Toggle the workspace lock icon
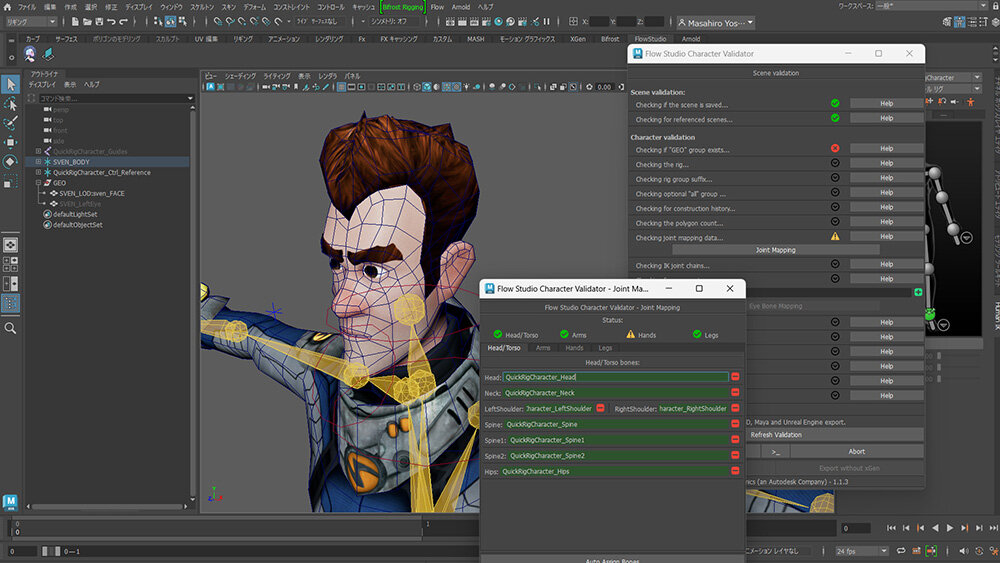 click(x=994, y=6)
